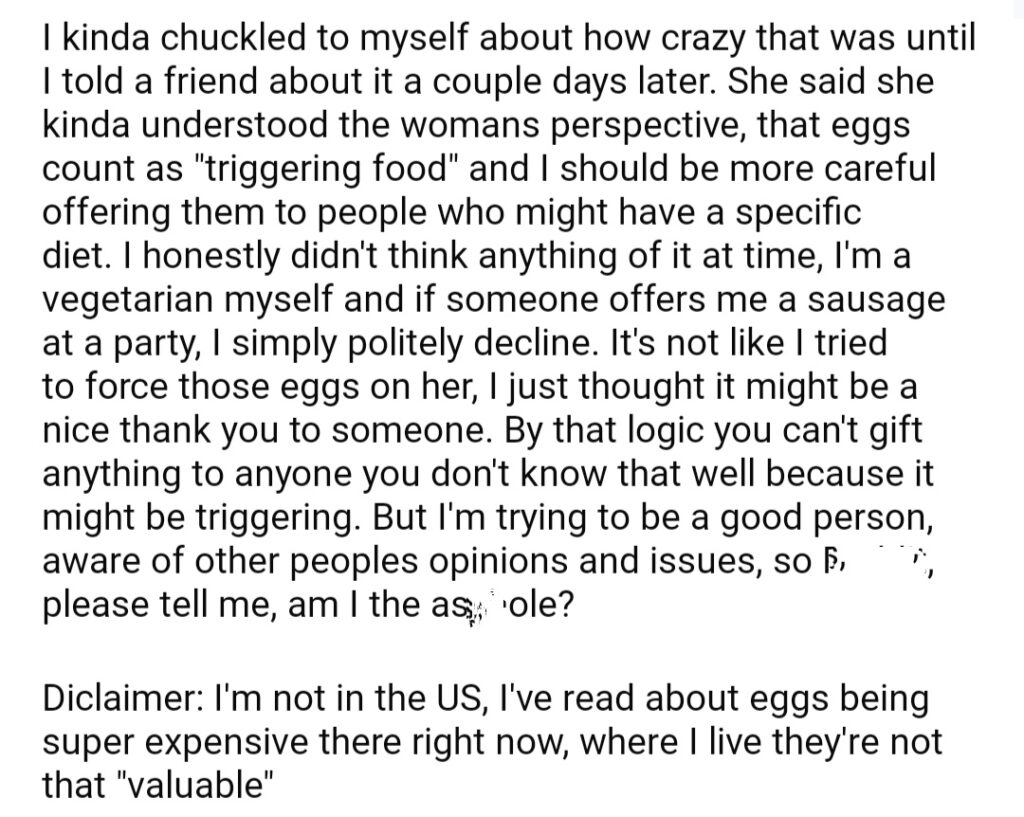Click the quoted phrase "triggering food"
This screenshot has height=817, width=1024.
[x=325, y=170]
